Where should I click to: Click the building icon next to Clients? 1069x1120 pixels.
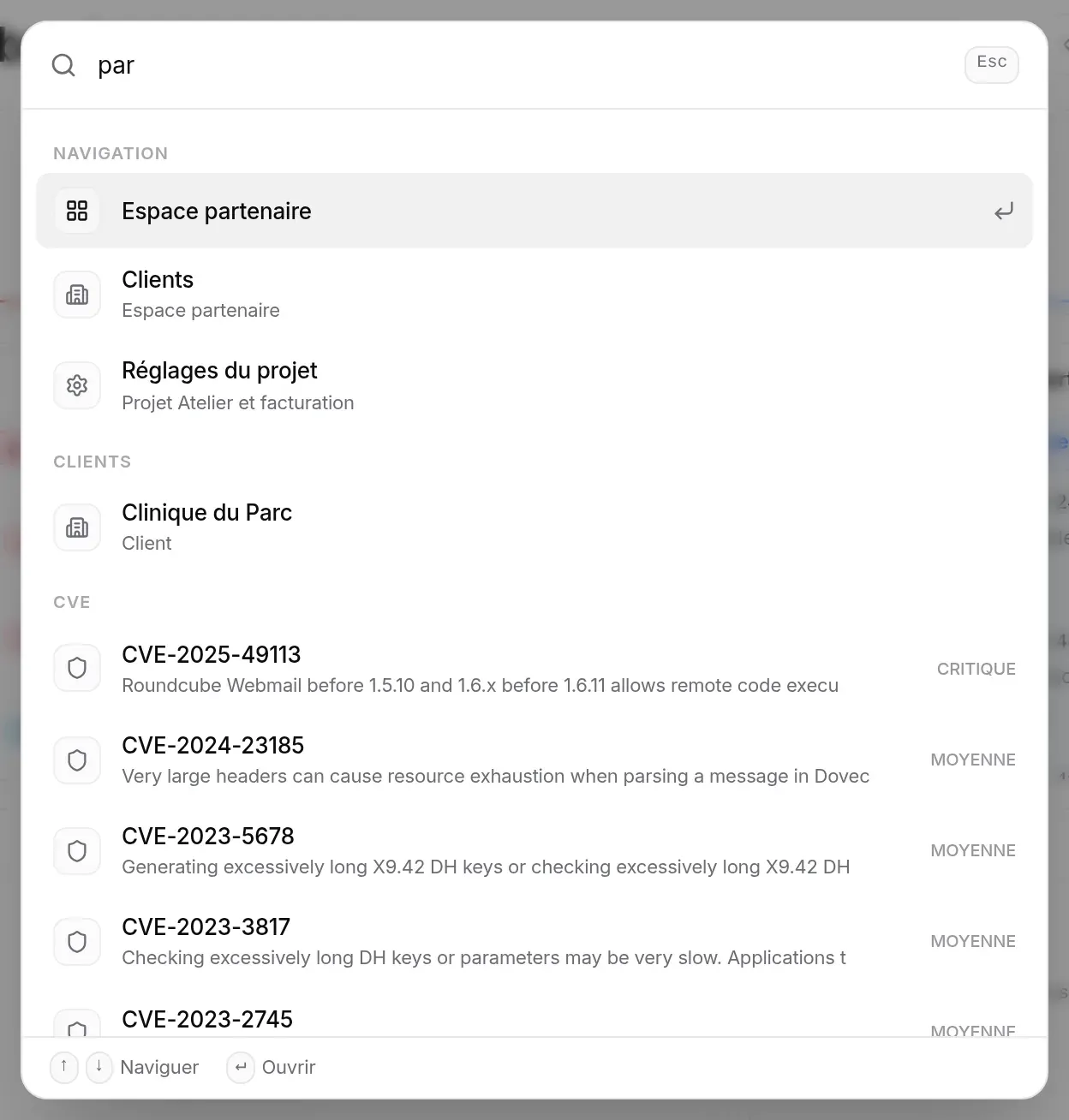click(x=77, y=295)
